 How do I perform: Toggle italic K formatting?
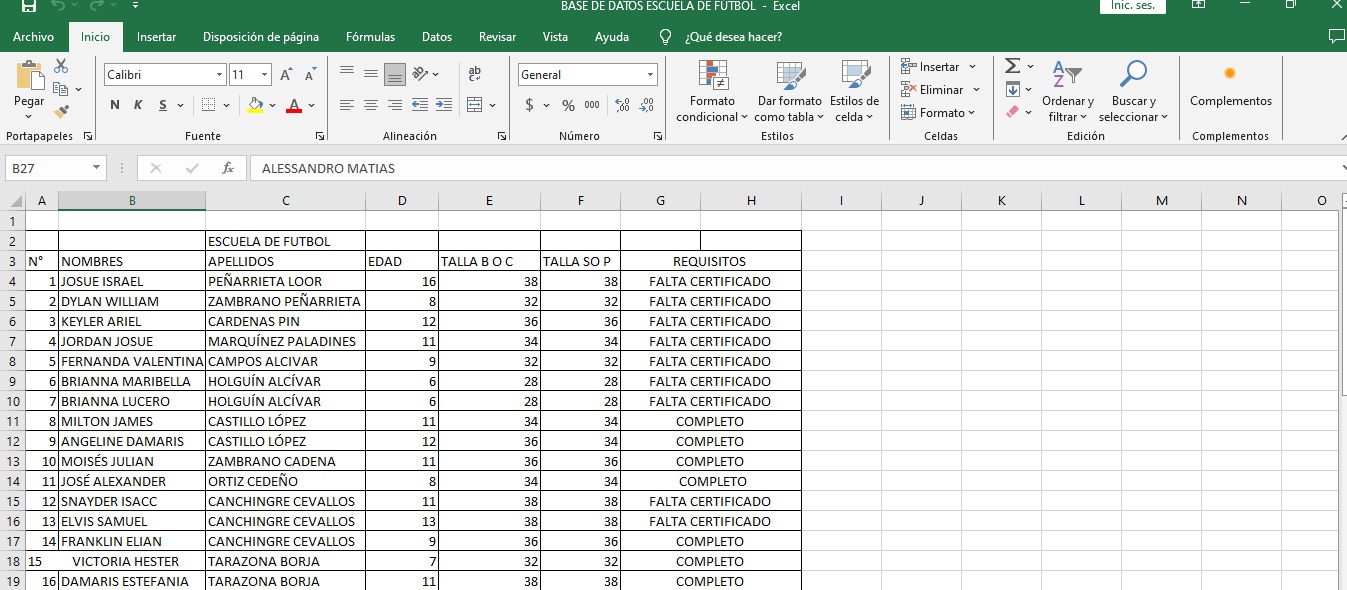pyautogui.click(x=138, y=105)
